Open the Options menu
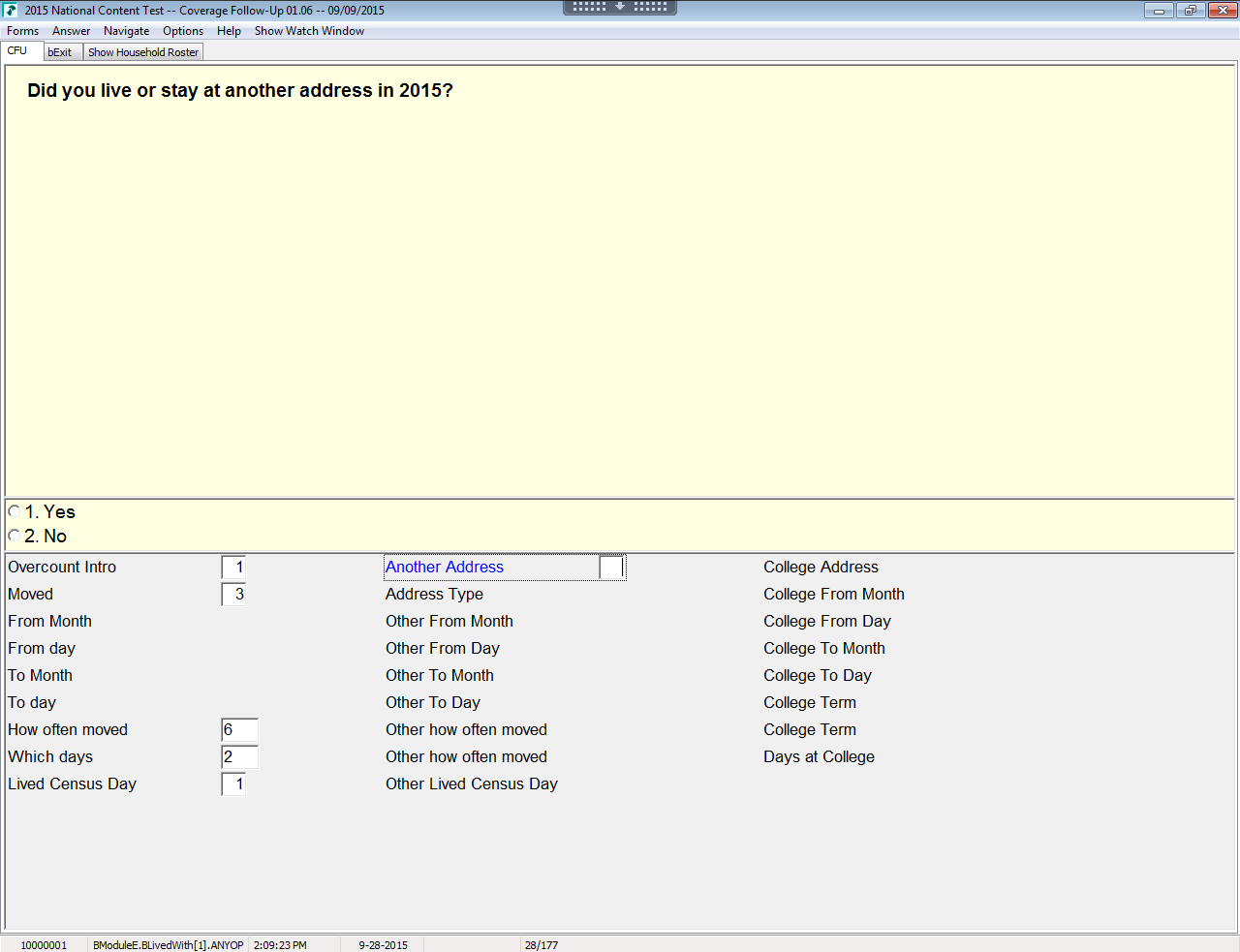 (183, 31)
